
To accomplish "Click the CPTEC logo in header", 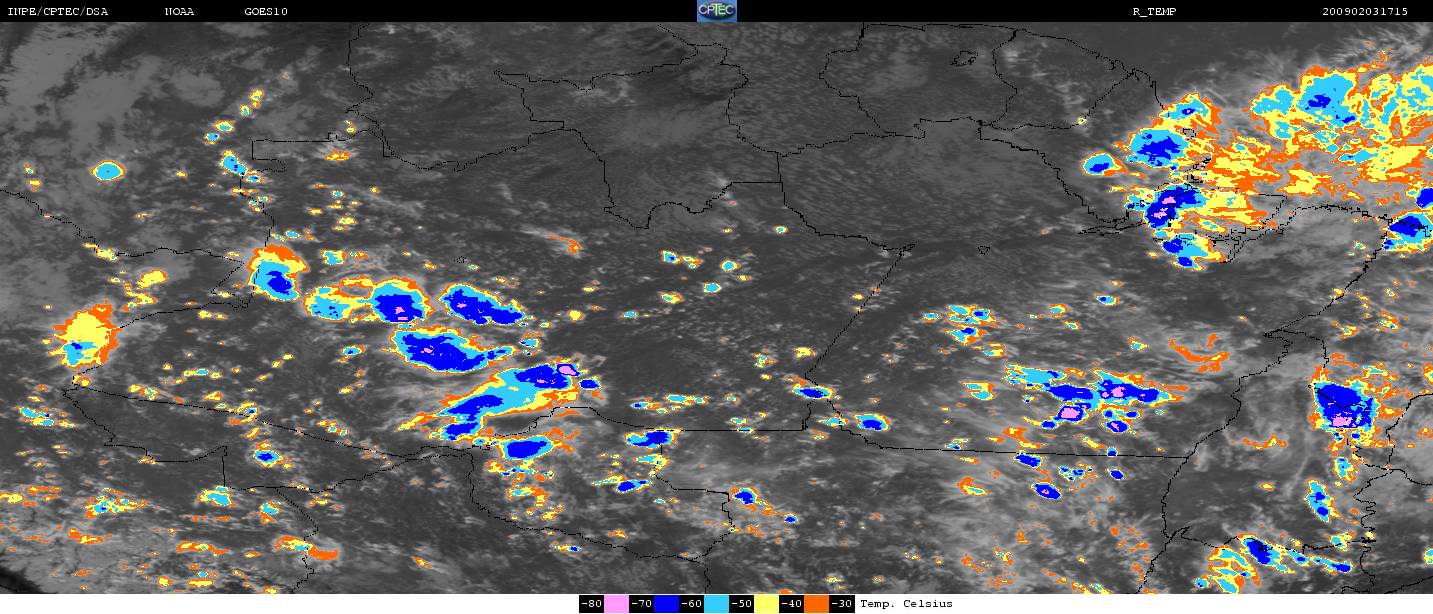I will tap(716, 11).
